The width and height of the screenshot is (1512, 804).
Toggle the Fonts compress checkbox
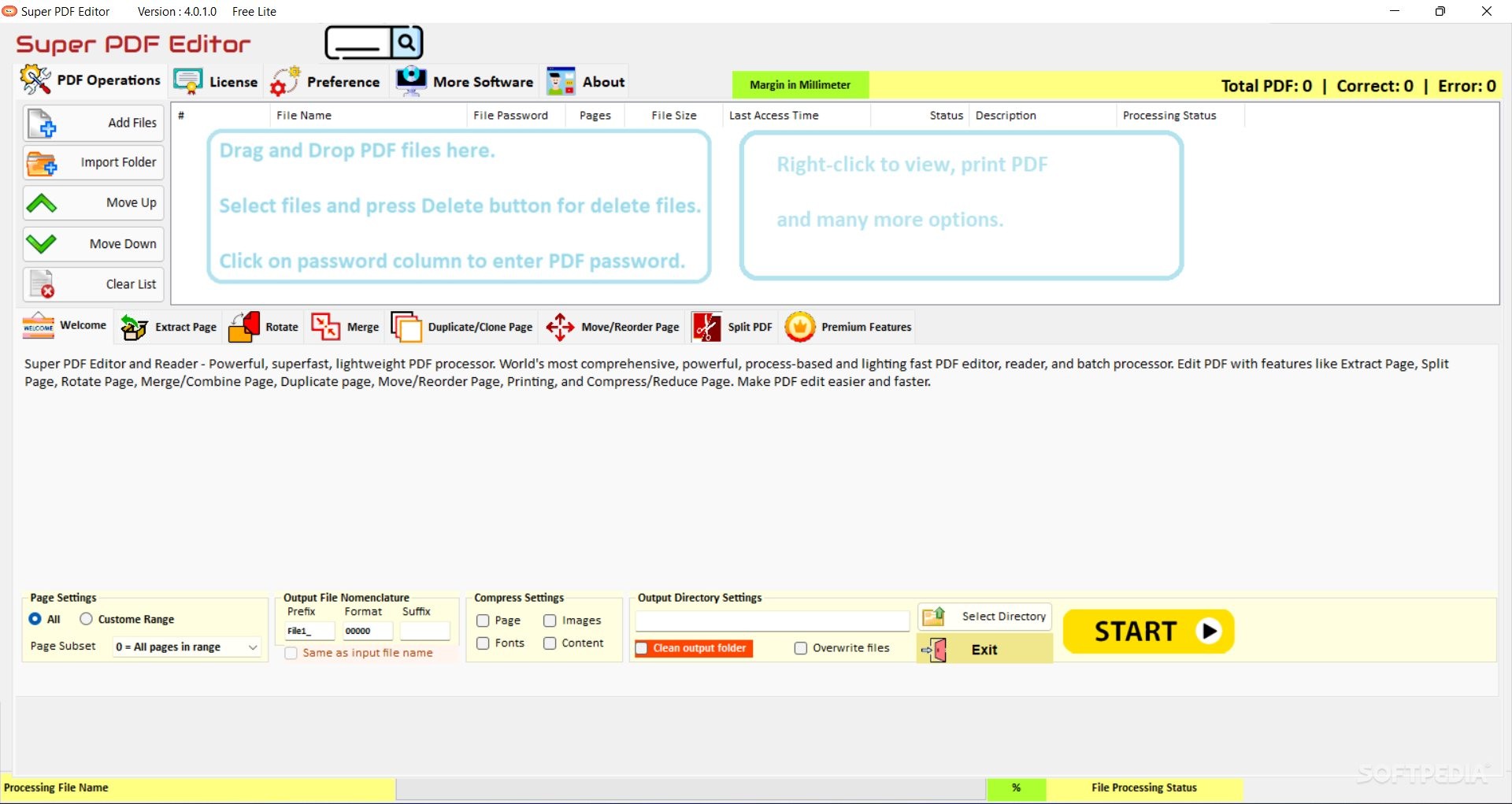[x=483, y=643]
